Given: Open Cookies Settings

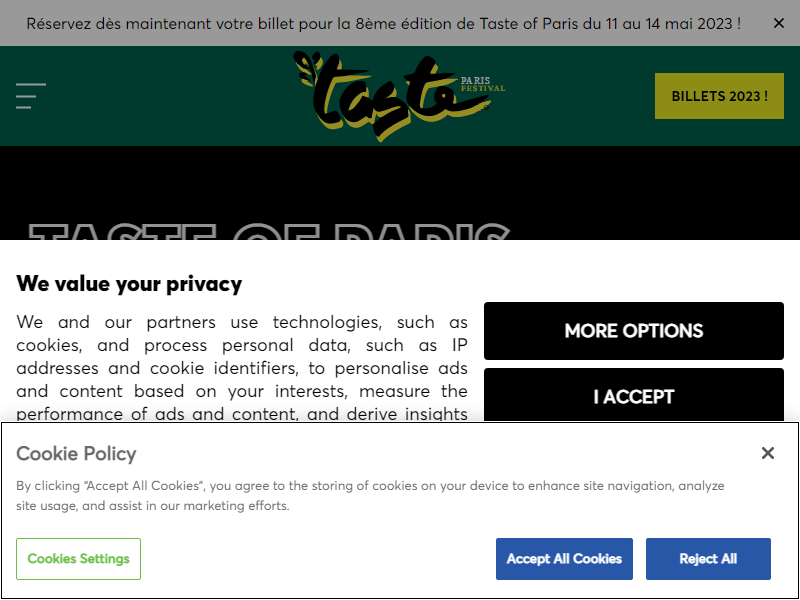Looking at the screenshot, I should coord(78,559).
